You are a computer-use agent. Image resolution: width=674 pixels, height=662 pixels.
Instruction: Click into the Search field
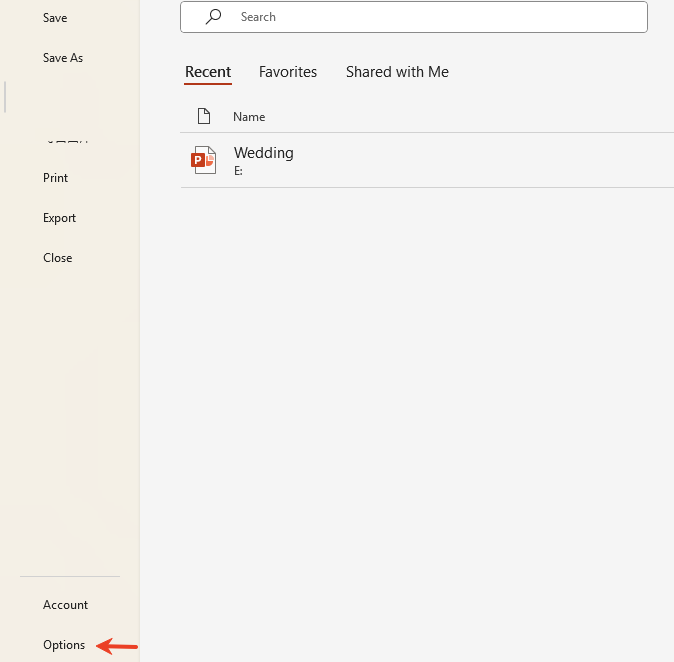coord(414,17)
